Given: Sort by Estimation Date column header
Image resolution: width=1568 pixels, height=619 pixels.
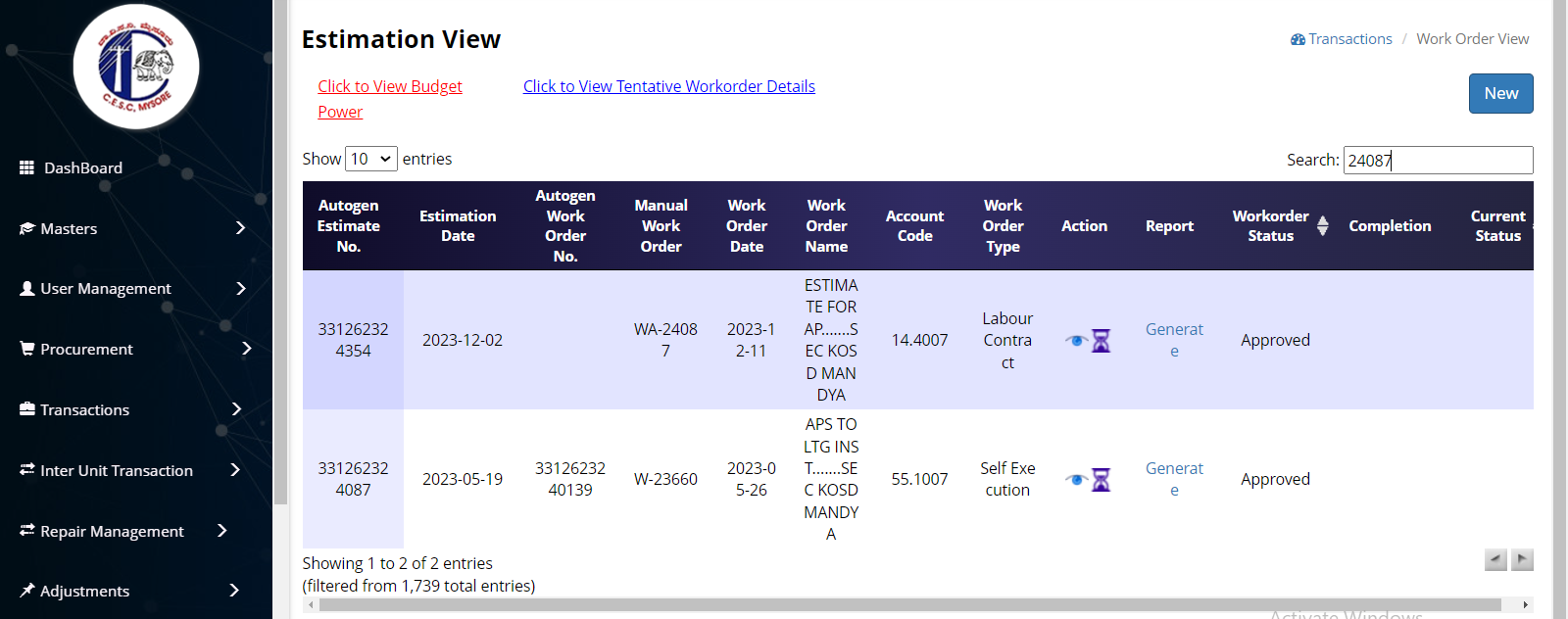Looking at the screenshot, I should [458, 226].
